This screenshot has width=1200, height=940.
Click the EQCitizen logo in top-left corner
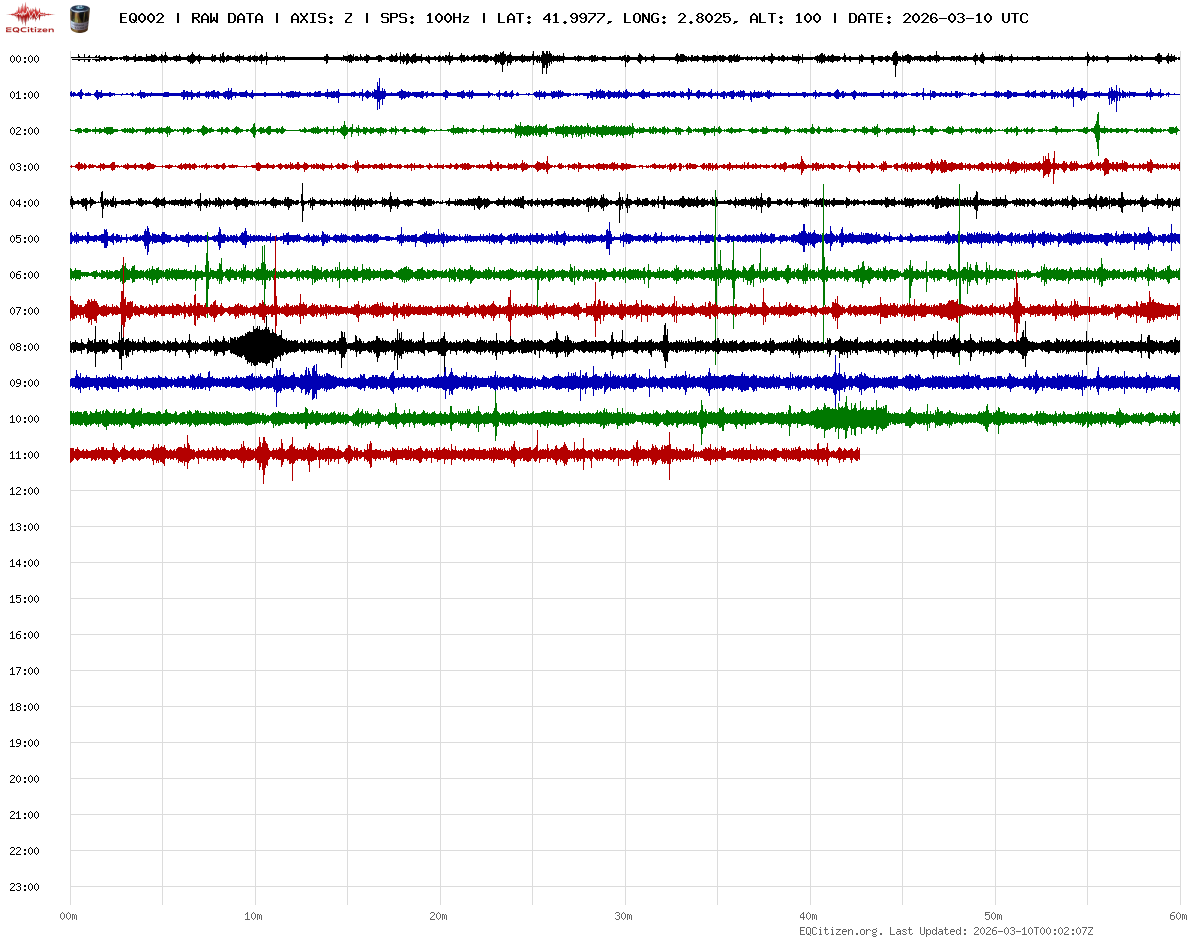tap(30, 17)
